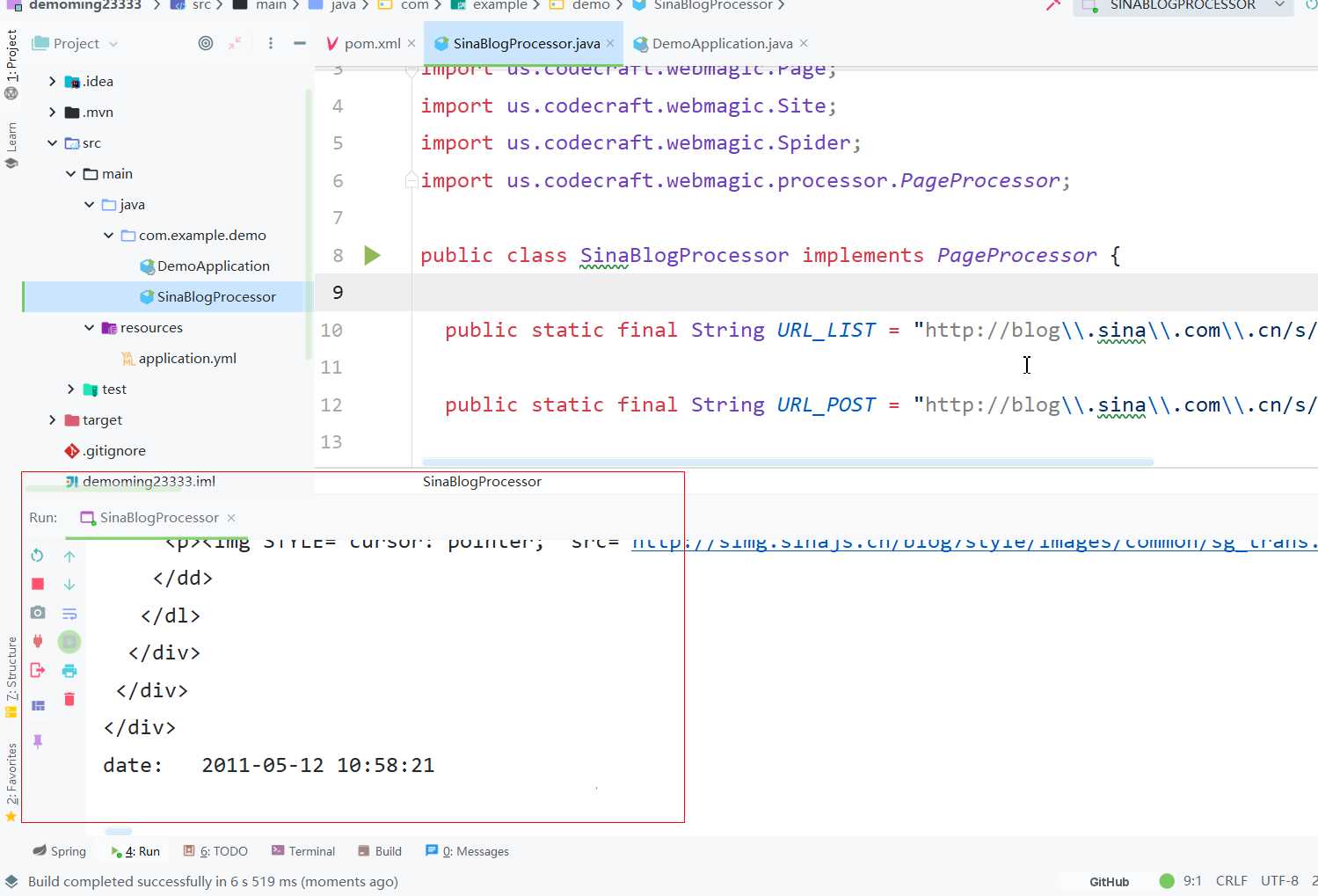1318x896 pixels.
Task: Toggle the 2: Favorites side tool window
Action: coord(11,782)
